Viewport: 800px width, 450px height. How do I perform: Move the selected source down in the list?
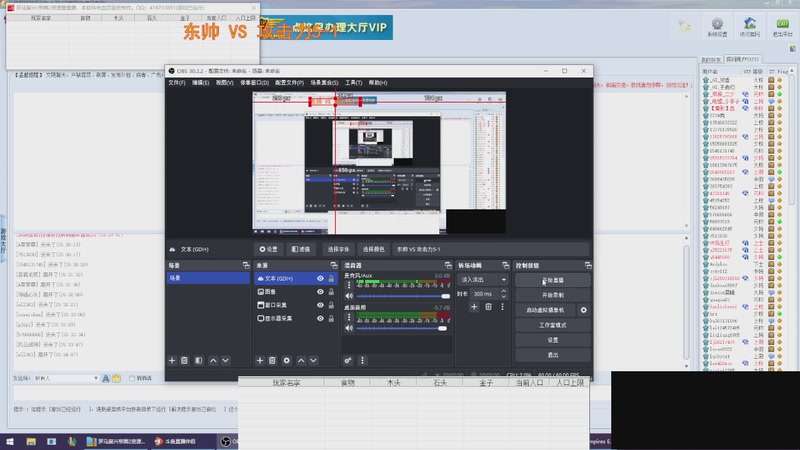313,361
